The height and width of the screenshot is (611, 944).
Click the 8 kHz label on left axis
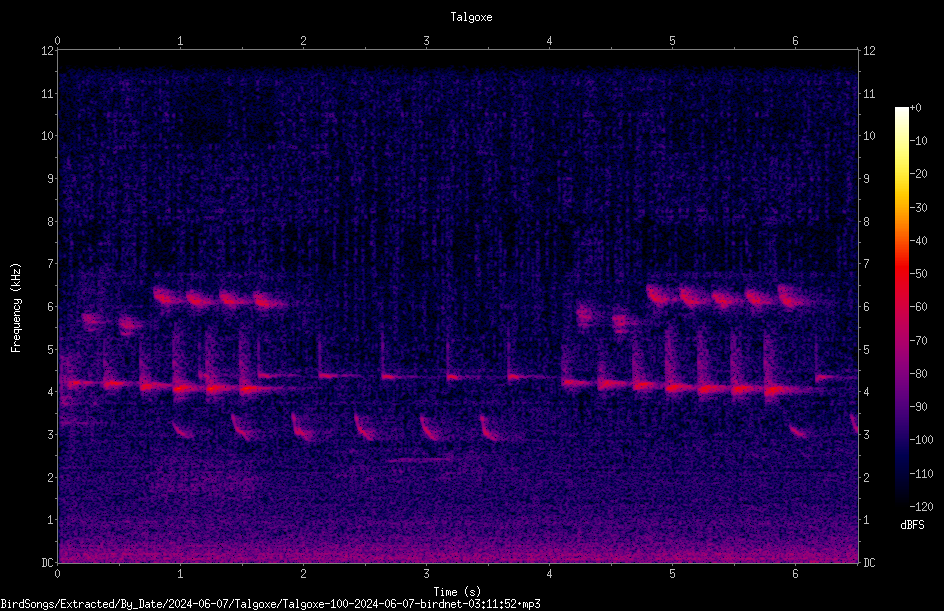pyautogui.click(x=50, y=222)
